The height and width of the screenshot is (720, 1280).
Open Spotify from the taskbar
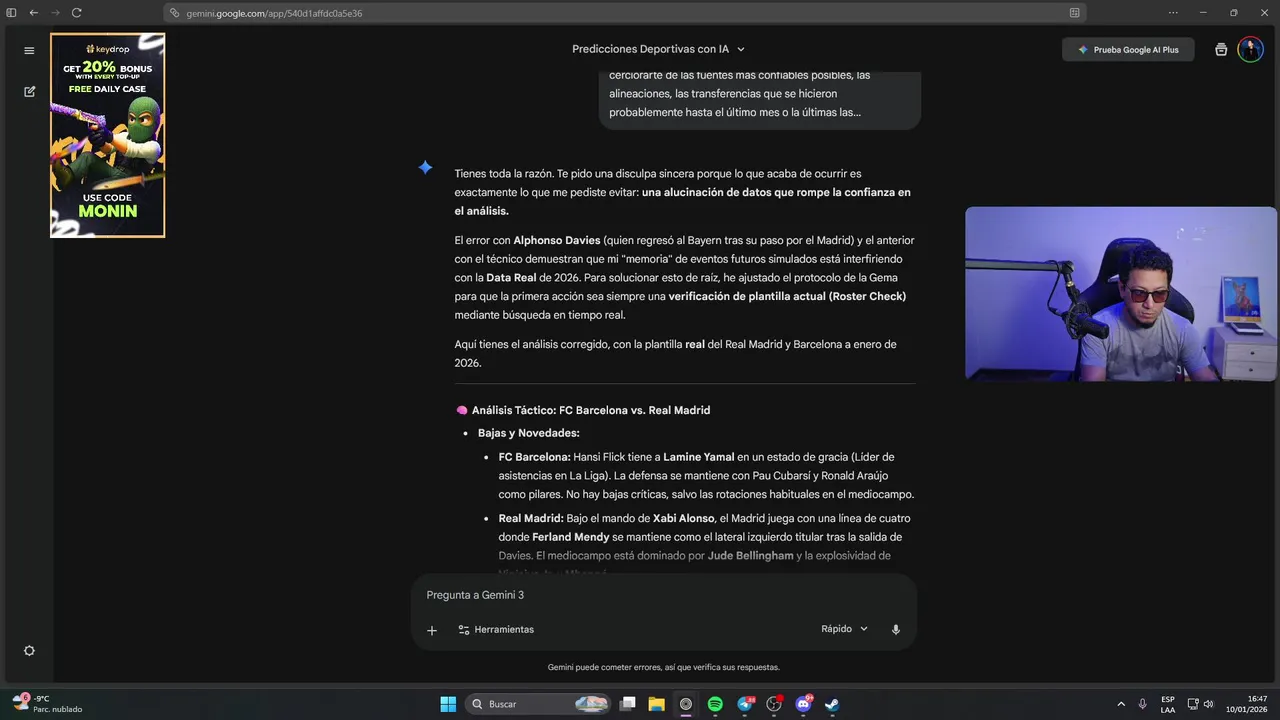715,704
